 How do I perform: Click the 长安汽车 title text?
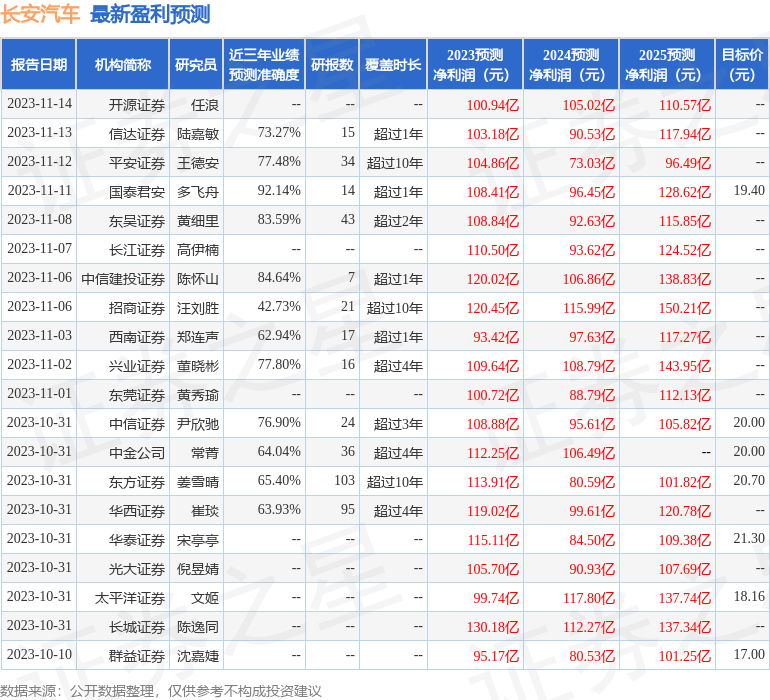pyautogui.click(x=40, y=13)
